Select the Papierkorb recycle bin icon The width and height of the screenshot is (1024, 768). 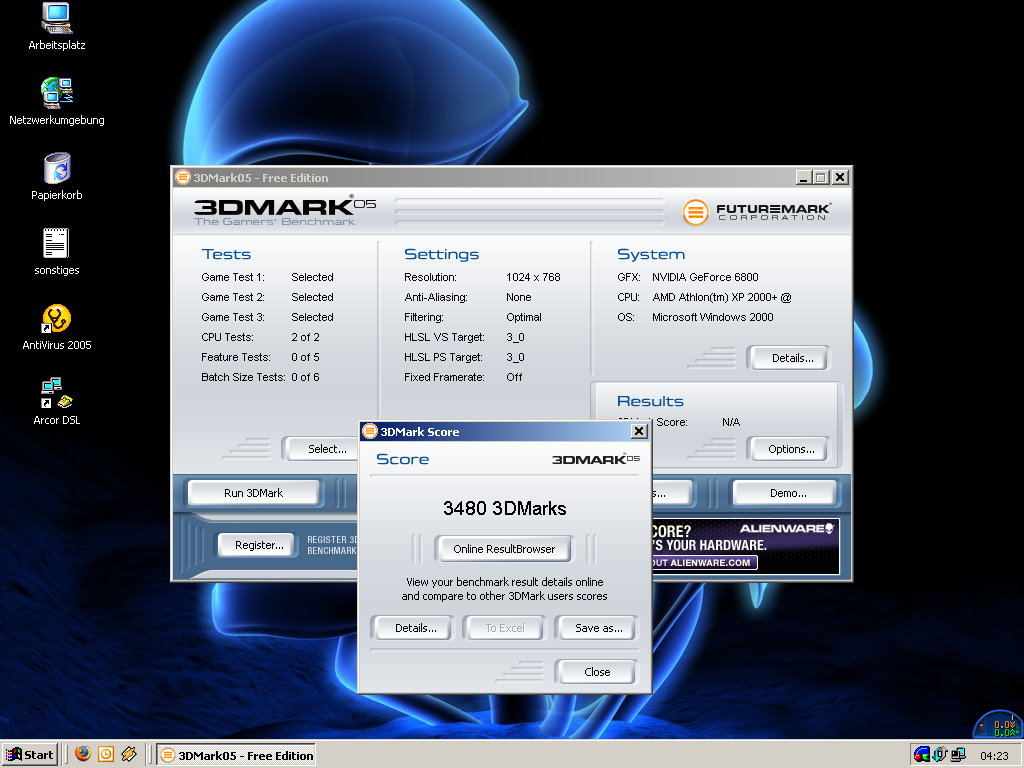coord(56,176)
